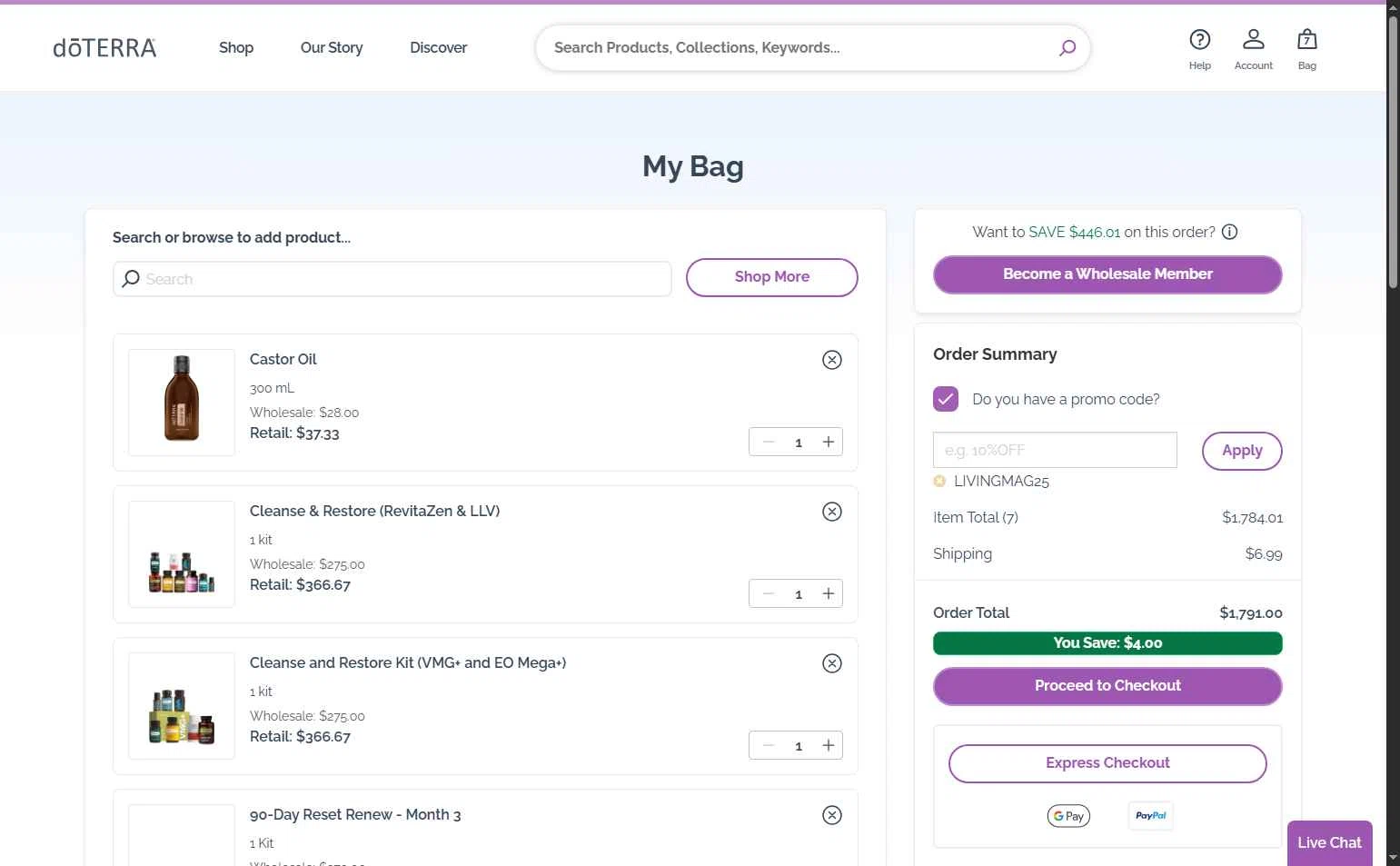The width and height of the screenshot is (1400, 866).
Task: Increase Cleanse and Restore Kit (VMG+) quantity
Action: click(829, 745)
